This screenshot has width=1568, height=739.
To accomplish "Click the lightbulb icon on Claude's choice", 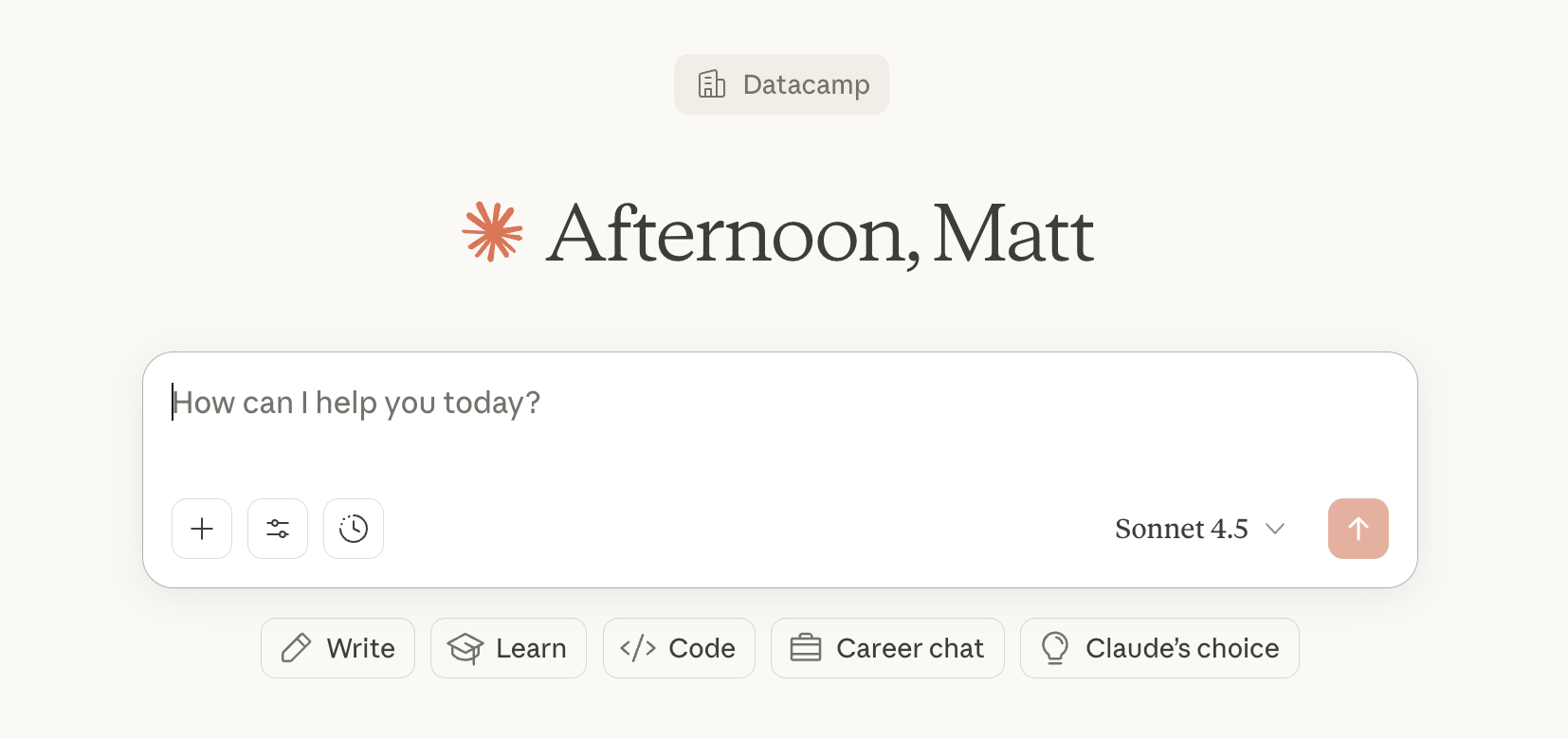I will coord(1055,648).
